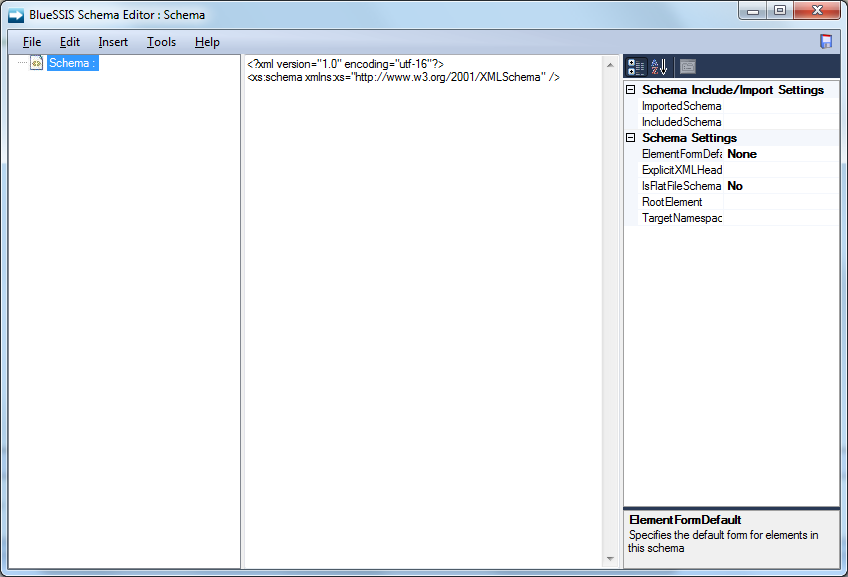848x577 pixels.
Task: Click the BlueSSIS application title icon
Action: click(x=16, y=15)
